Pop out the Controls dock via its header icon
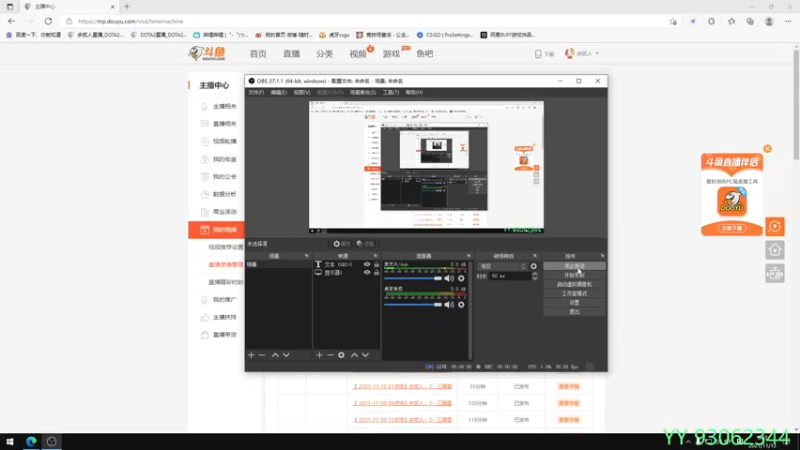The height and width of the screenshot is (450, 800). coord(602,256)
